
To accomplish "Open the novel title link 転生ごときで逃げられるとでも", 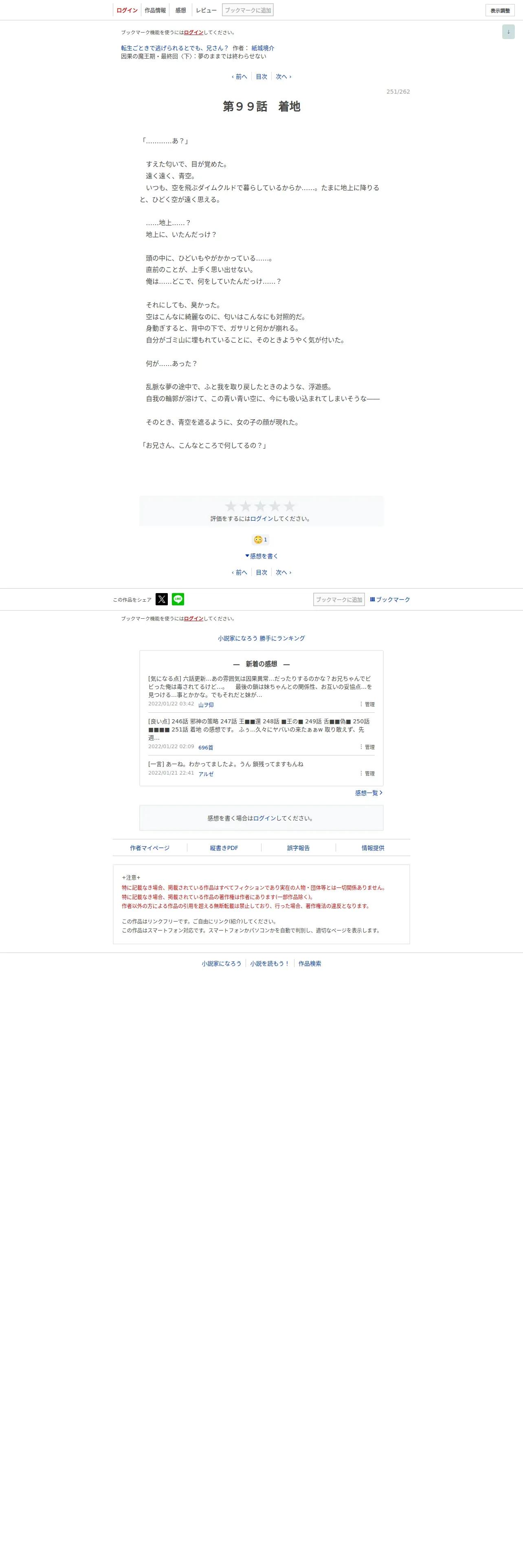I will (x=174, y=48).
